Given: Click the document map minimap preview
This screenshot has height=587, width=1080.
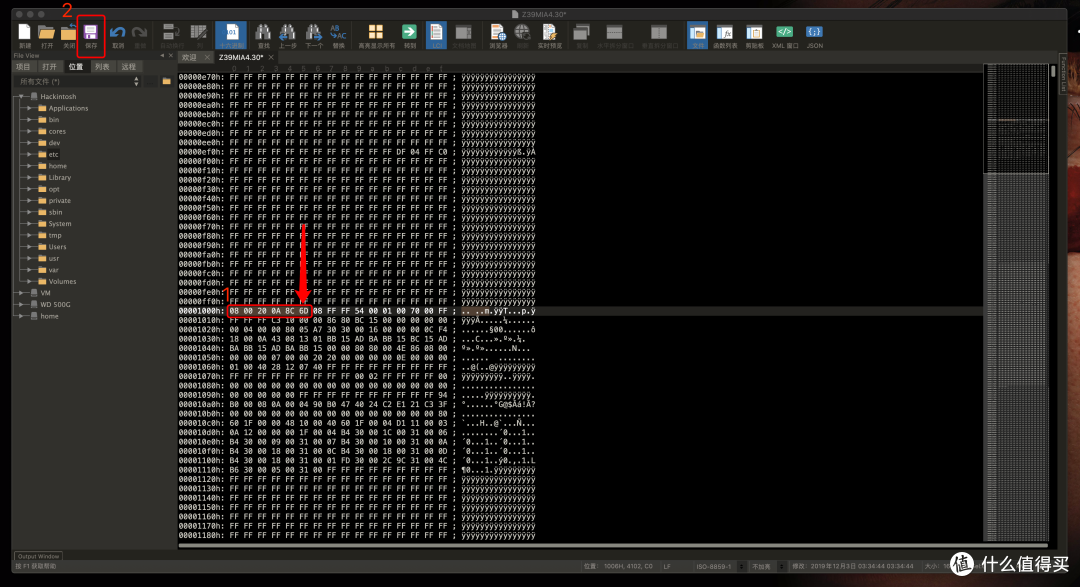Looking at the screenshot, I should point(1016,302).
